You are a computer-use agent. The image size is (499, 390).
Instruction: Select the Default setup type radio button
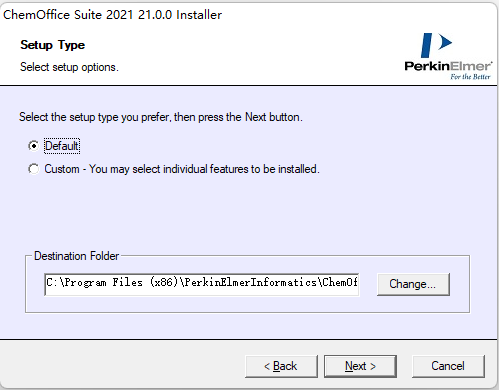(x=34, y=146)
